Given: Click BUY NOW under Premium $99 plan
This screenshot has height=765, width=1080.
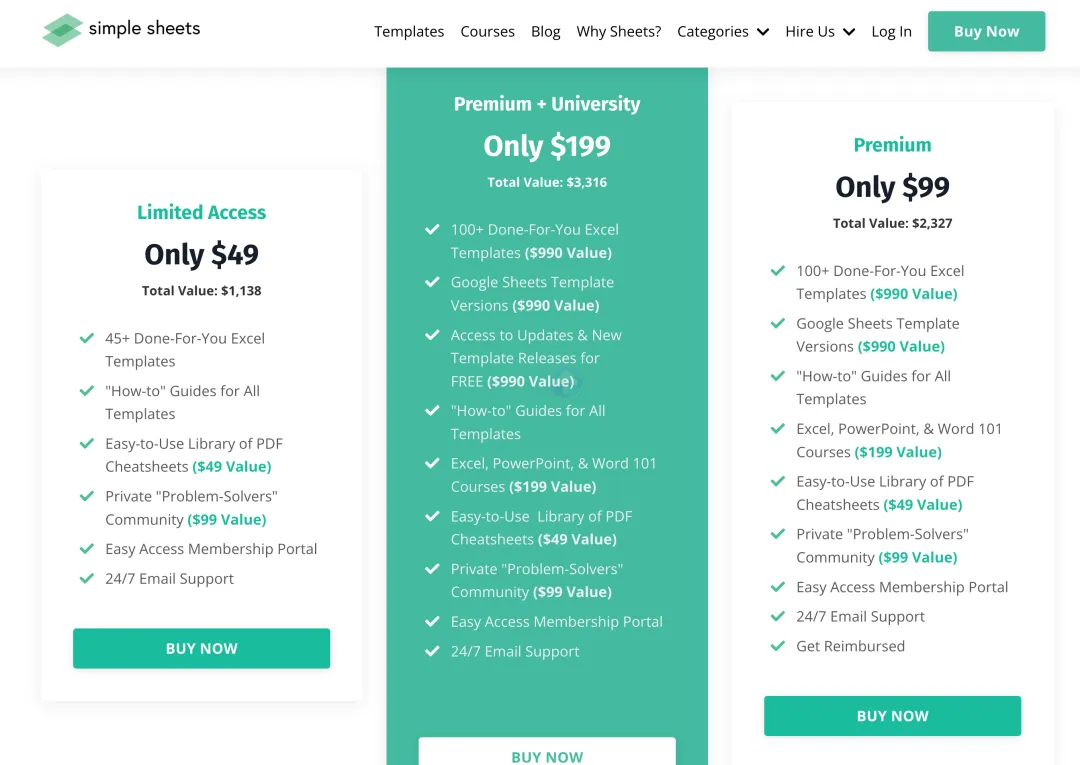Looking at the screenshot, I should click(893, 715).
